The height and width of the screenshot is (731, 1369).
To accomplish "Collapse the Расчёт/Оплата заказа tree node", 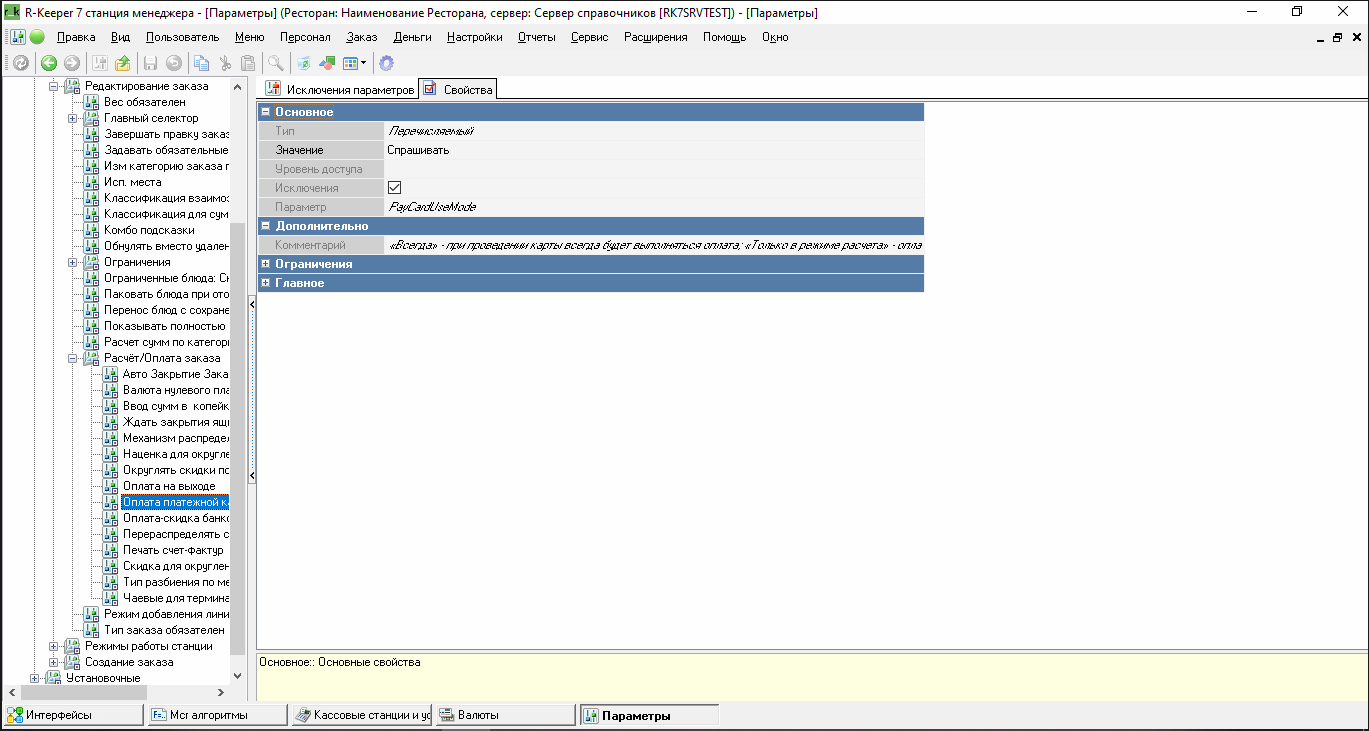I will tap(72, 358).
